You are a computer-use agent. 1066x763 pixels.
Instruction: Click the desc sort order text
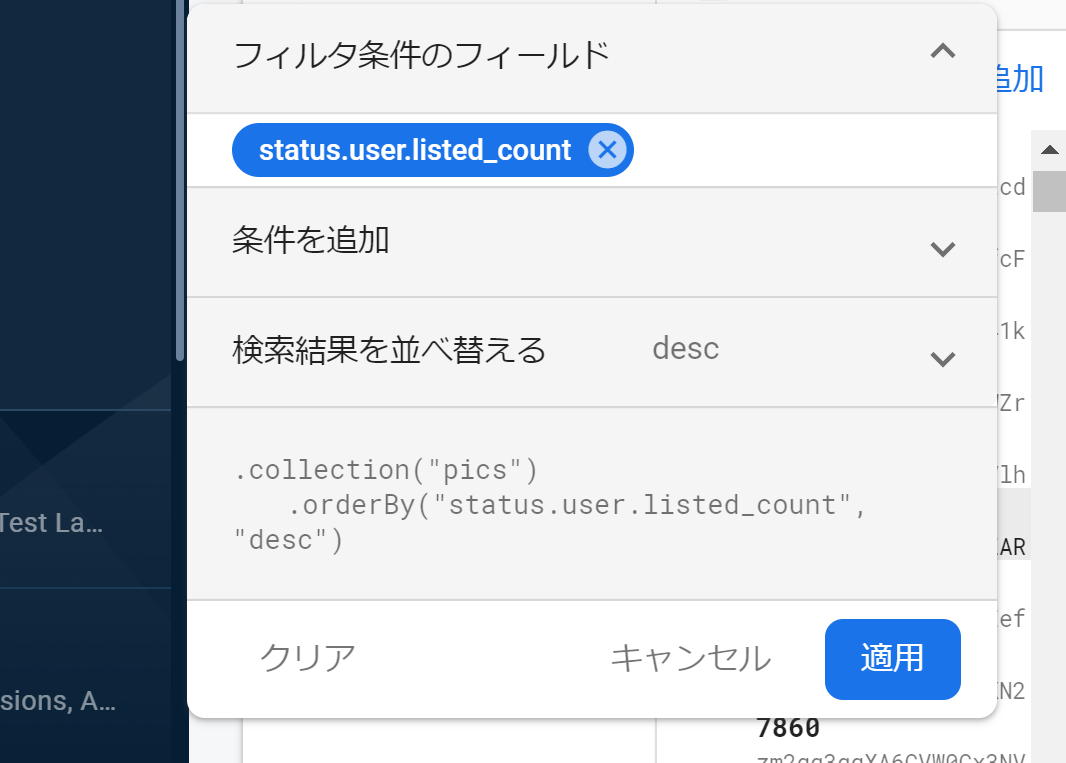tap(685, 349)
